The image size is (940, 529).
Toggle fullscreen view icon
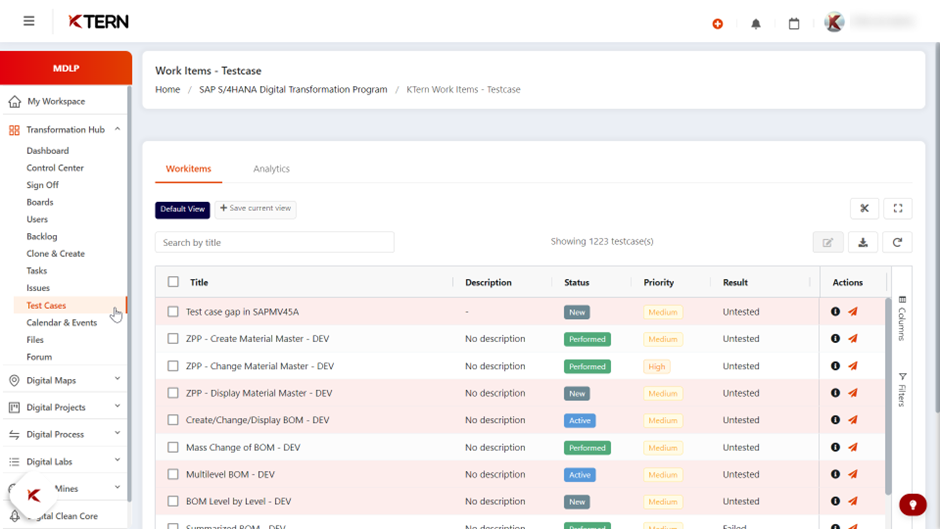pyautogui.click(x=898, y=209)
